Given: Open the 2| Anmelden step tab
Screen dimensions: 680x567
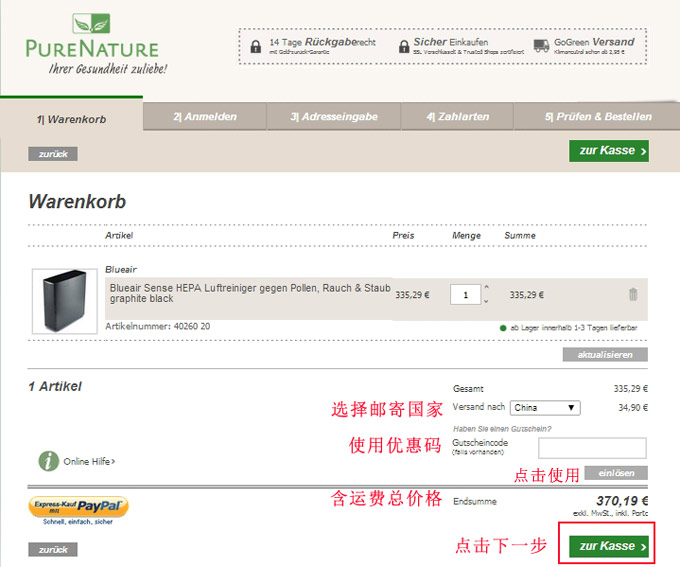Looking at the screenshot, I should (205, 116).
